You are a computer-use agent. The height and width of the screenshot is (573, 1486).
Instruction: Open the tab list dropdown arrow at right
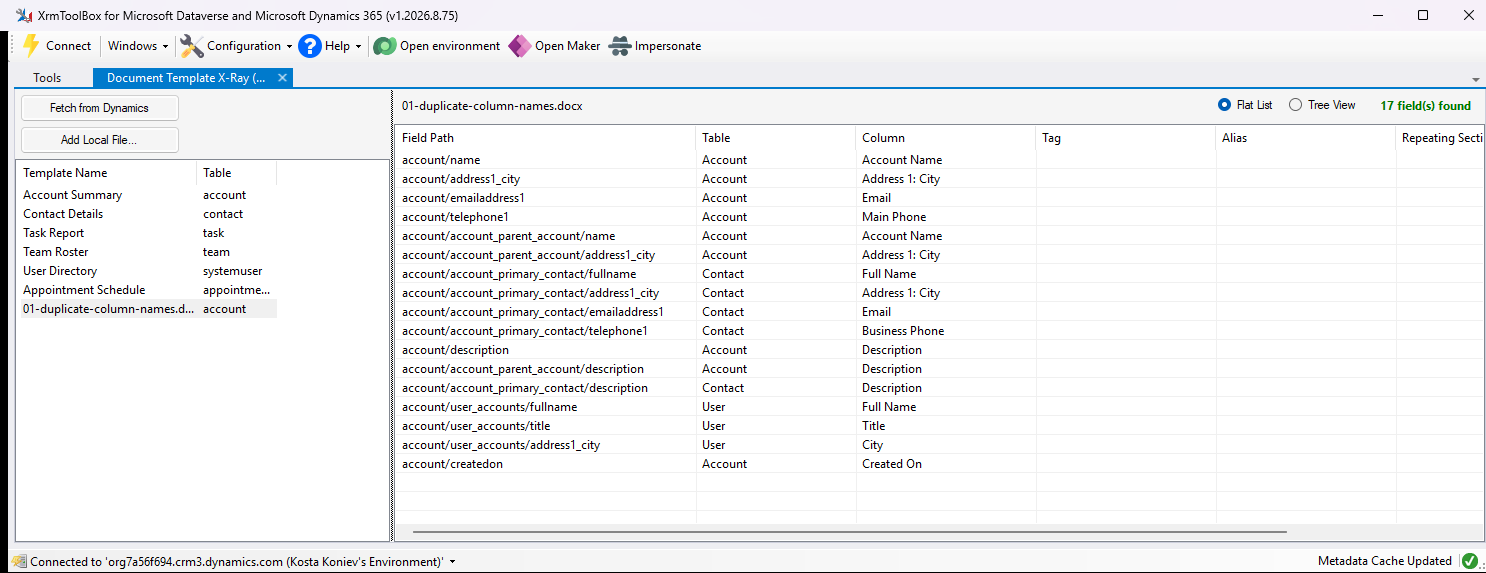click(x=1476, y=79)
